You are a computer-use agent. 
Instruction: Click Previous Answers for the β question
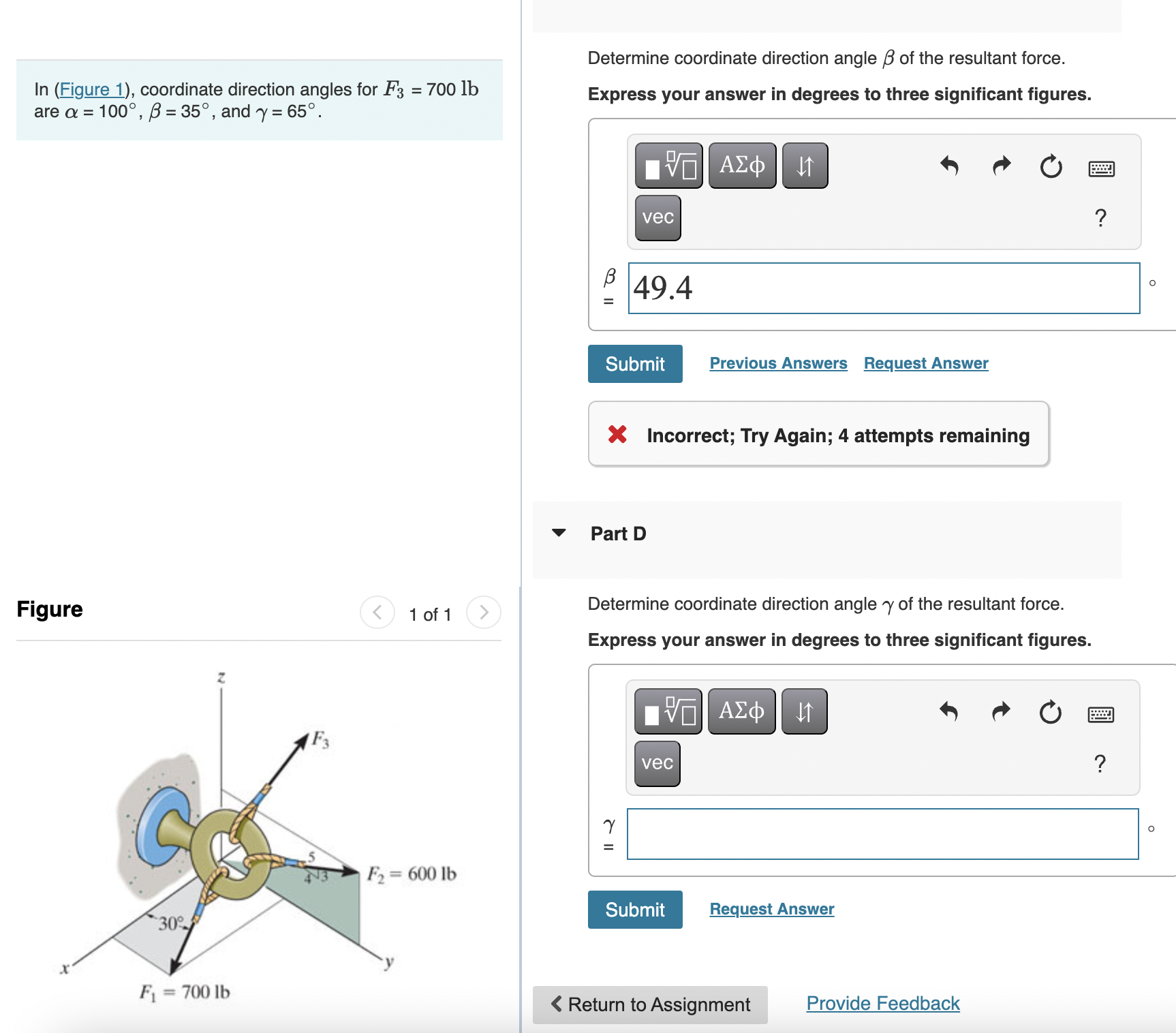click(778, 363)
